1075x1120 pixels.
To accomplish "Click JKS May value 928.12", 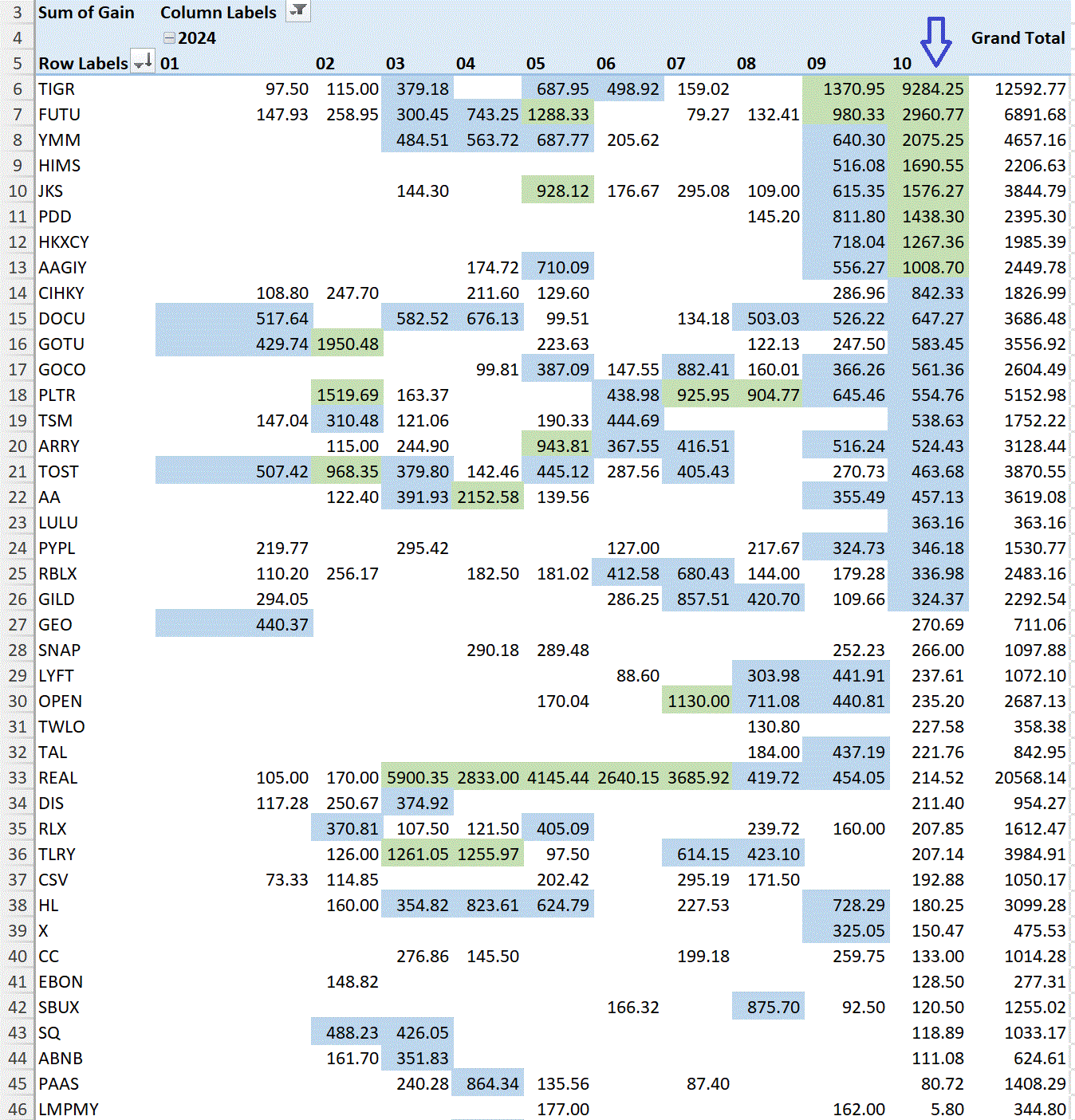I will 563,191.
